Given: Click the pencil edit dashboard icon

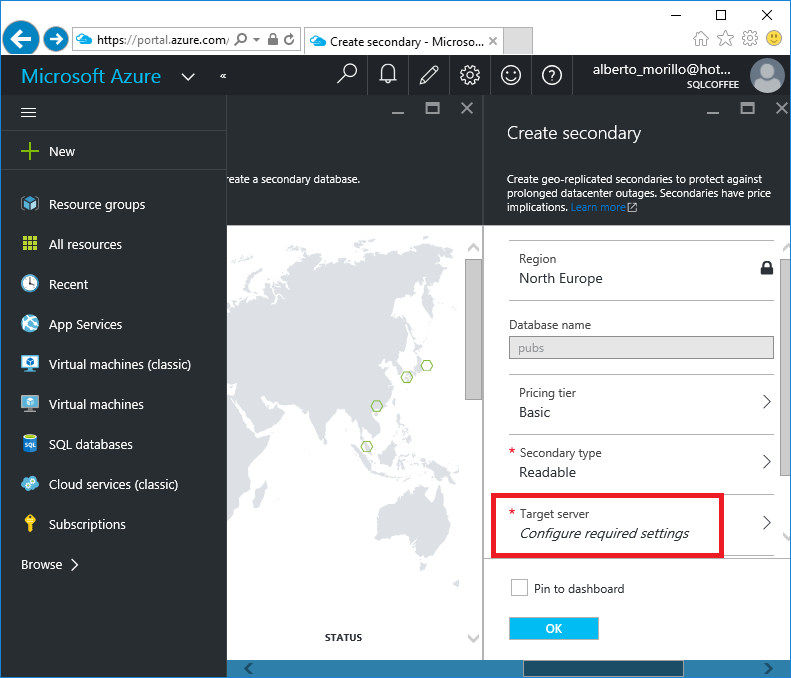Looking at the screenshot, I should pos(429,75).
